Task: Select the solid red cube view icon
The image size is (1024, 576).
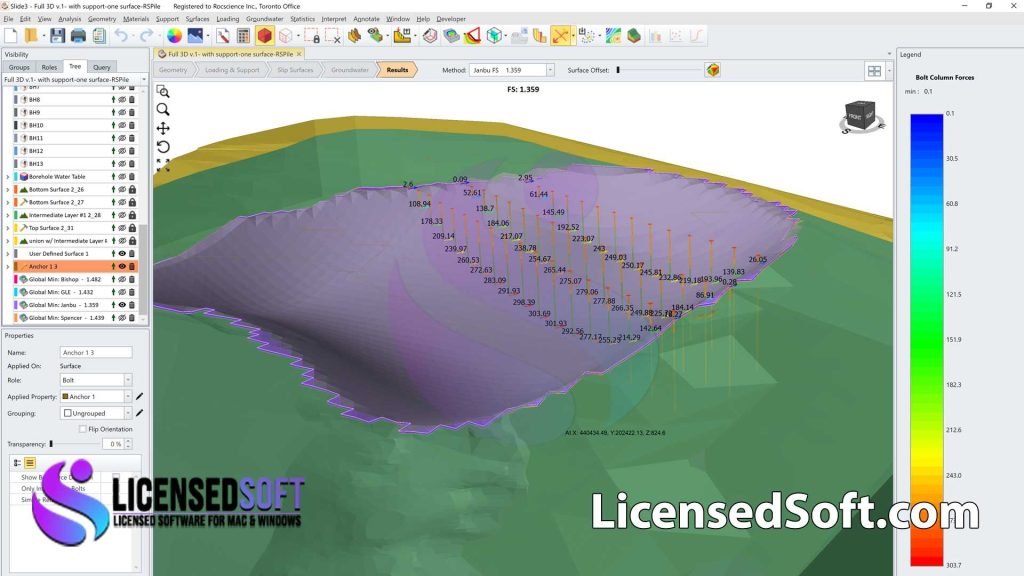Action: tap(264, 36)
